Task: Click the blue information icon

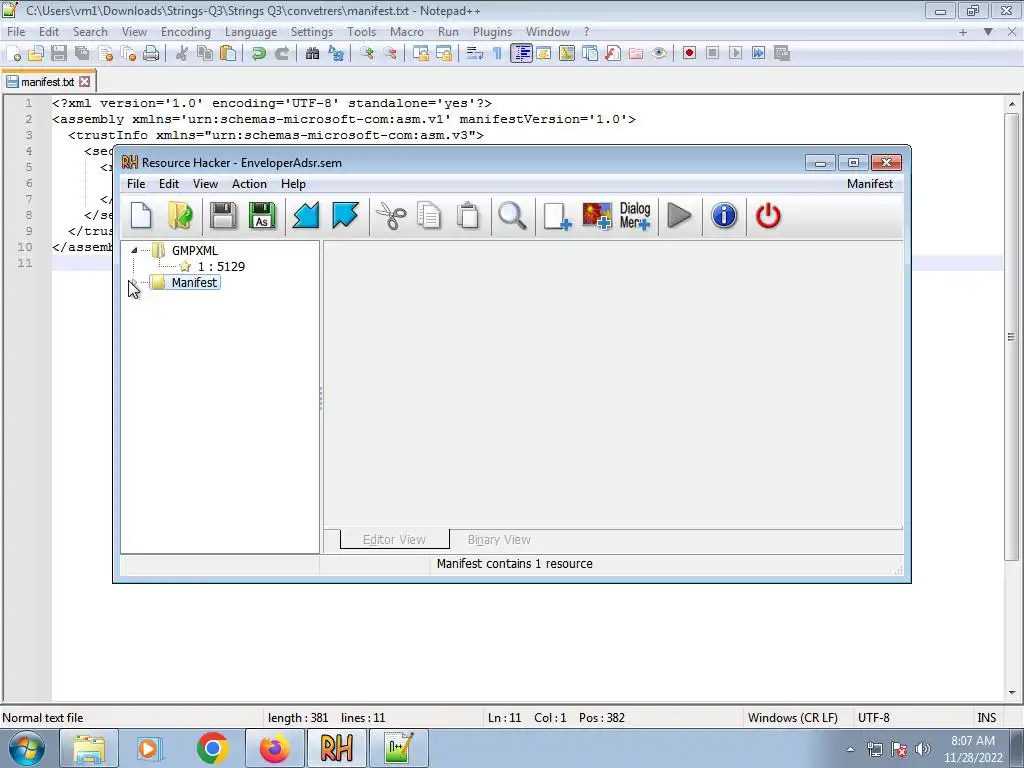Action: [x=724, y=216]
